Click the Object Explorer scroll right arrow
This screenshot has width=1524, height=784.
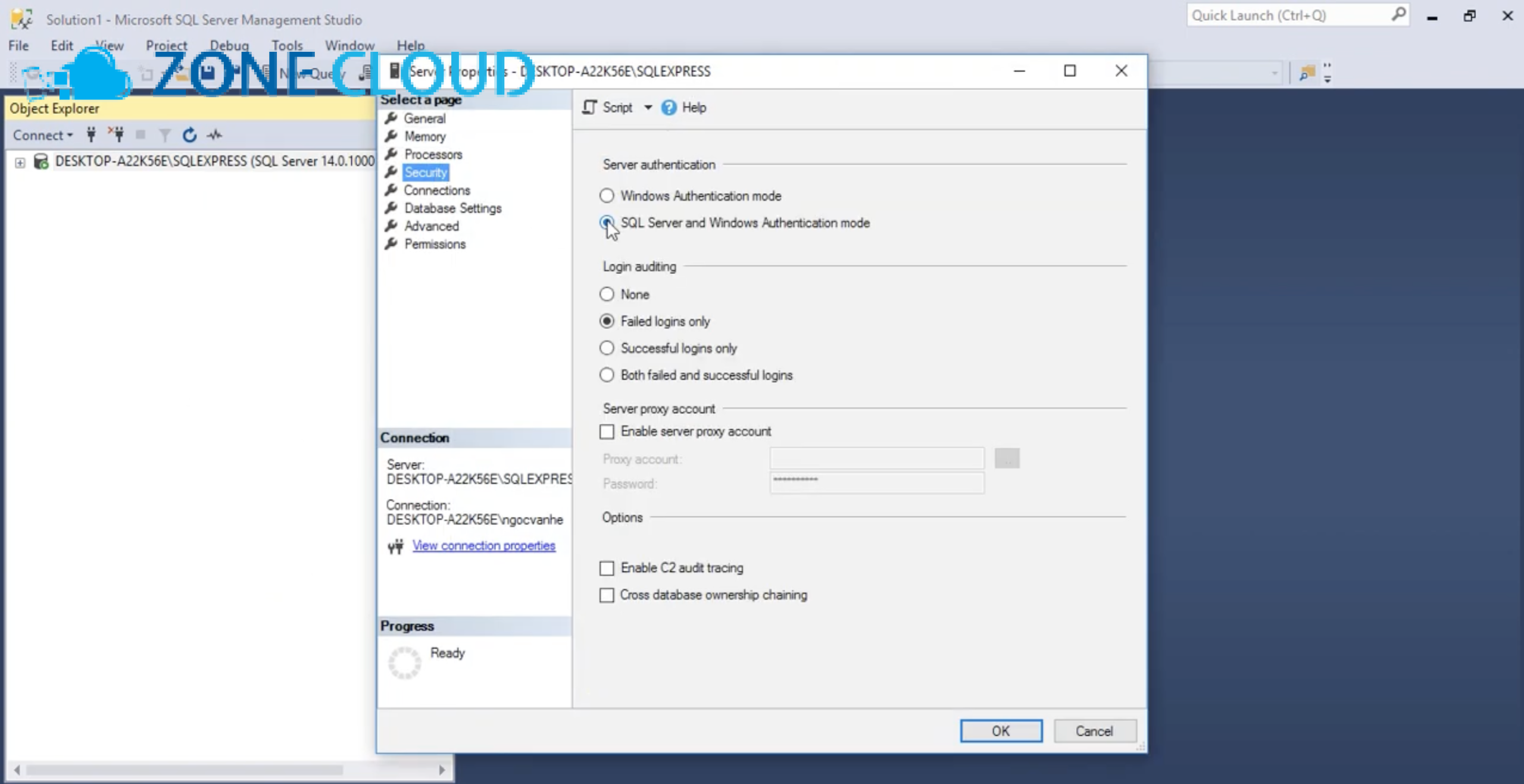coord(442,770)
